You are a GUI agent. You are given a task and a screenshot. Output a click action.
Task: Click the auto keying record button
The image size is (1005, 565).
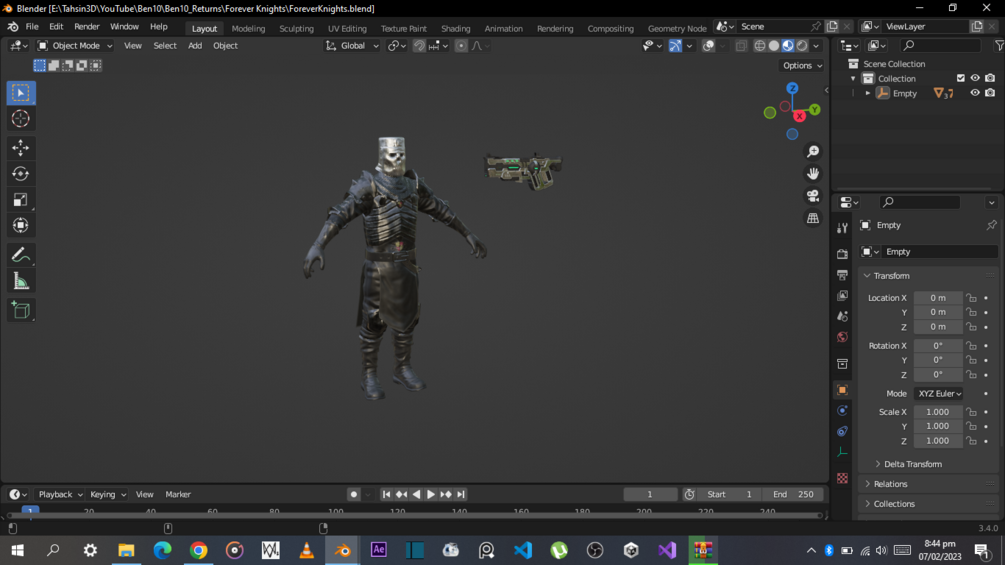tap(353, 495)
